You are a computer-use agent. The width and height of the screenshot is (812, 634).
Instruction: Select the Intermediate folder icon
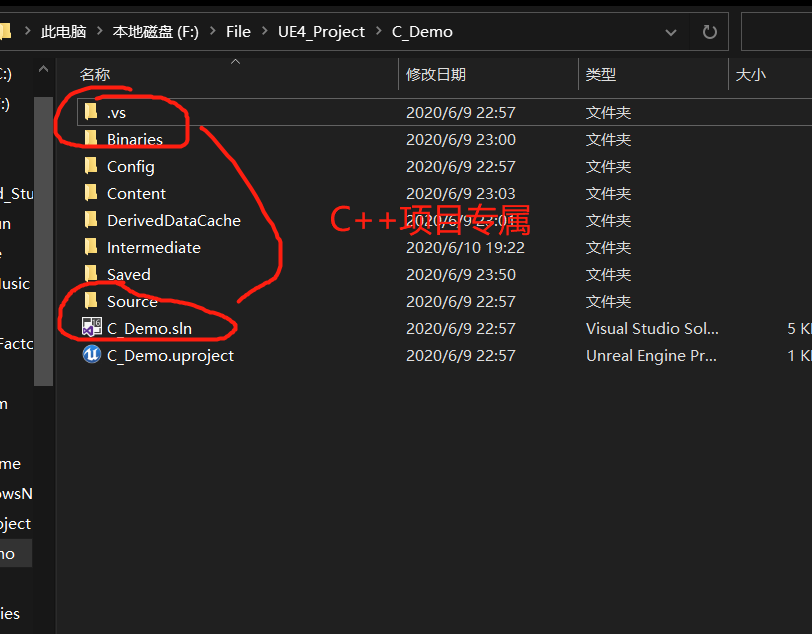tap(91, 247)
